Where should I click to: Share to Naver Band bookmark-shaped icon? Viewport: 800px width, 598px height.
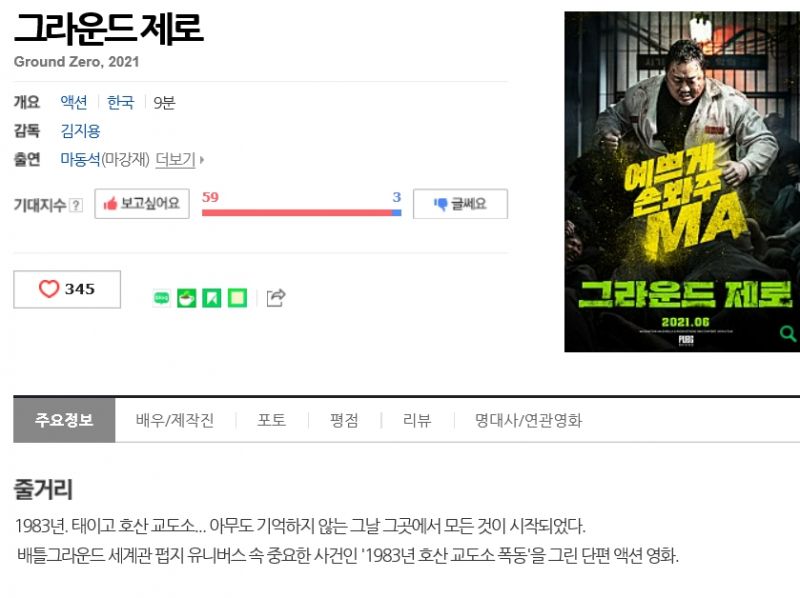212,298
